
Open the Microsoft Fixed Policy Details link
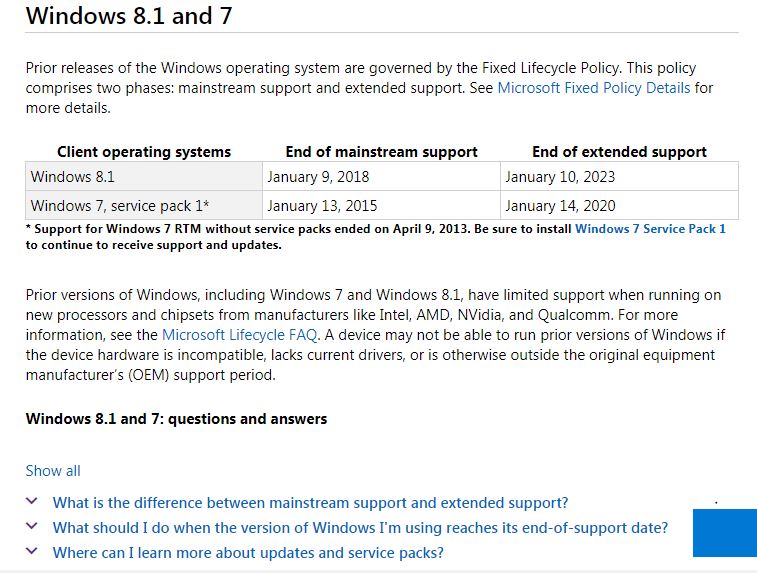(x=593, y=88)
